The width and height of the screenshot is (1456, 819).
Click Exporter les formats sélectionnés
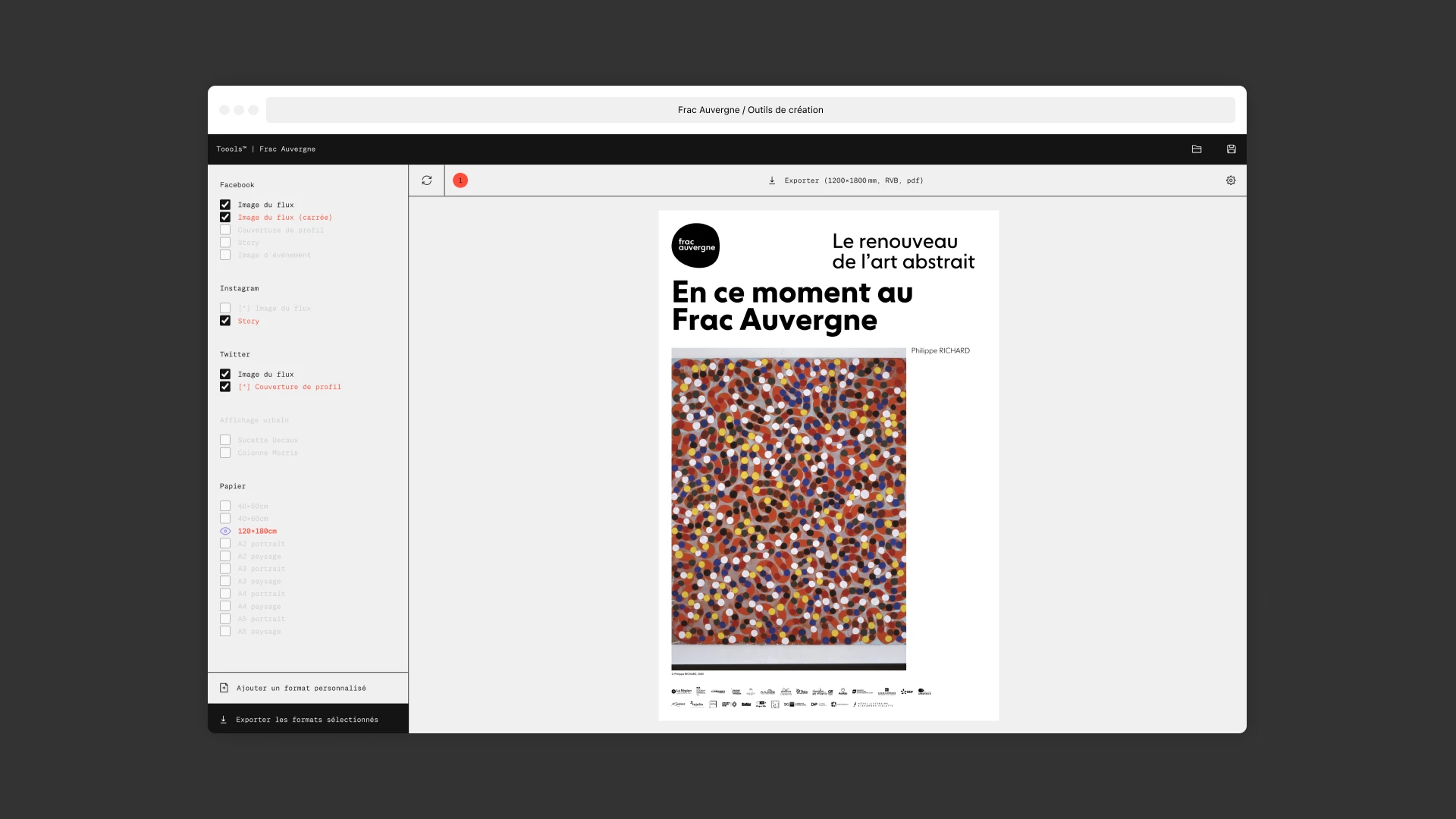[x=307, y=720]
